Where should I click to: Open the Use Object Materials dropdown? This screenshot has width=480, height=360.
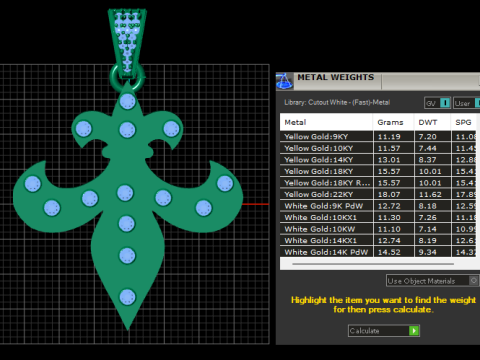pyautogui.click(x=432, y=281)
